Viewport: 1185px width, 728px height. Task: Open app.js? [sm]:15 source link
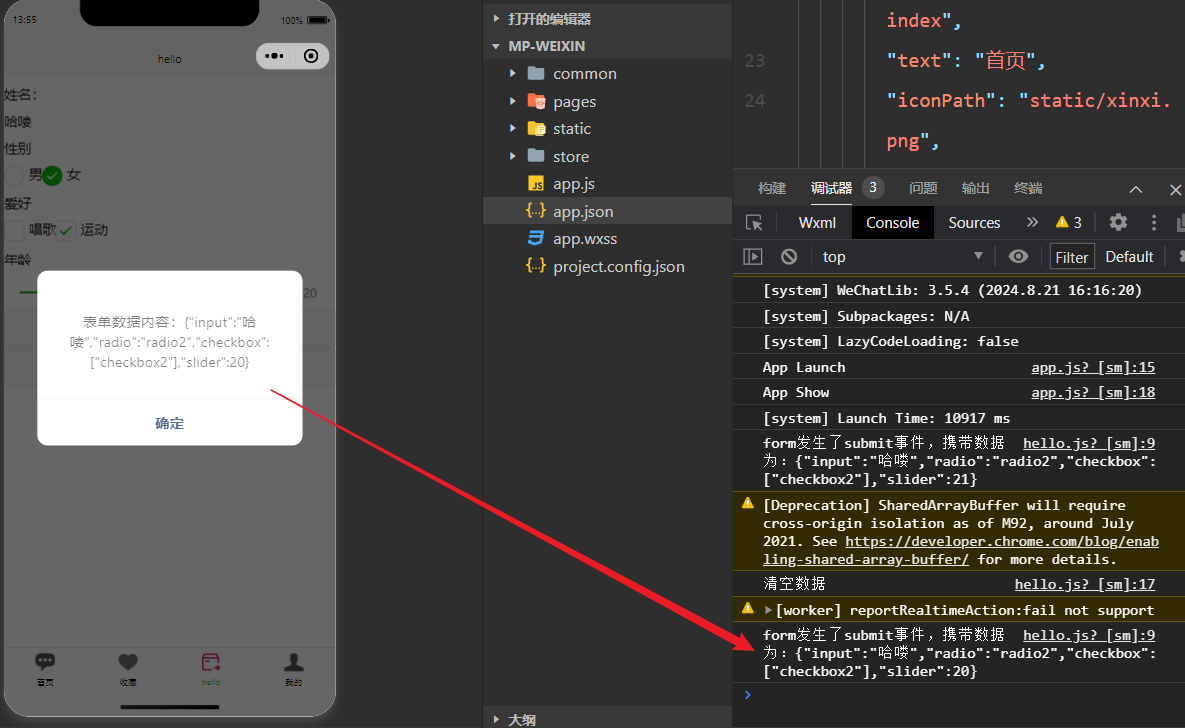[1093, 367]
